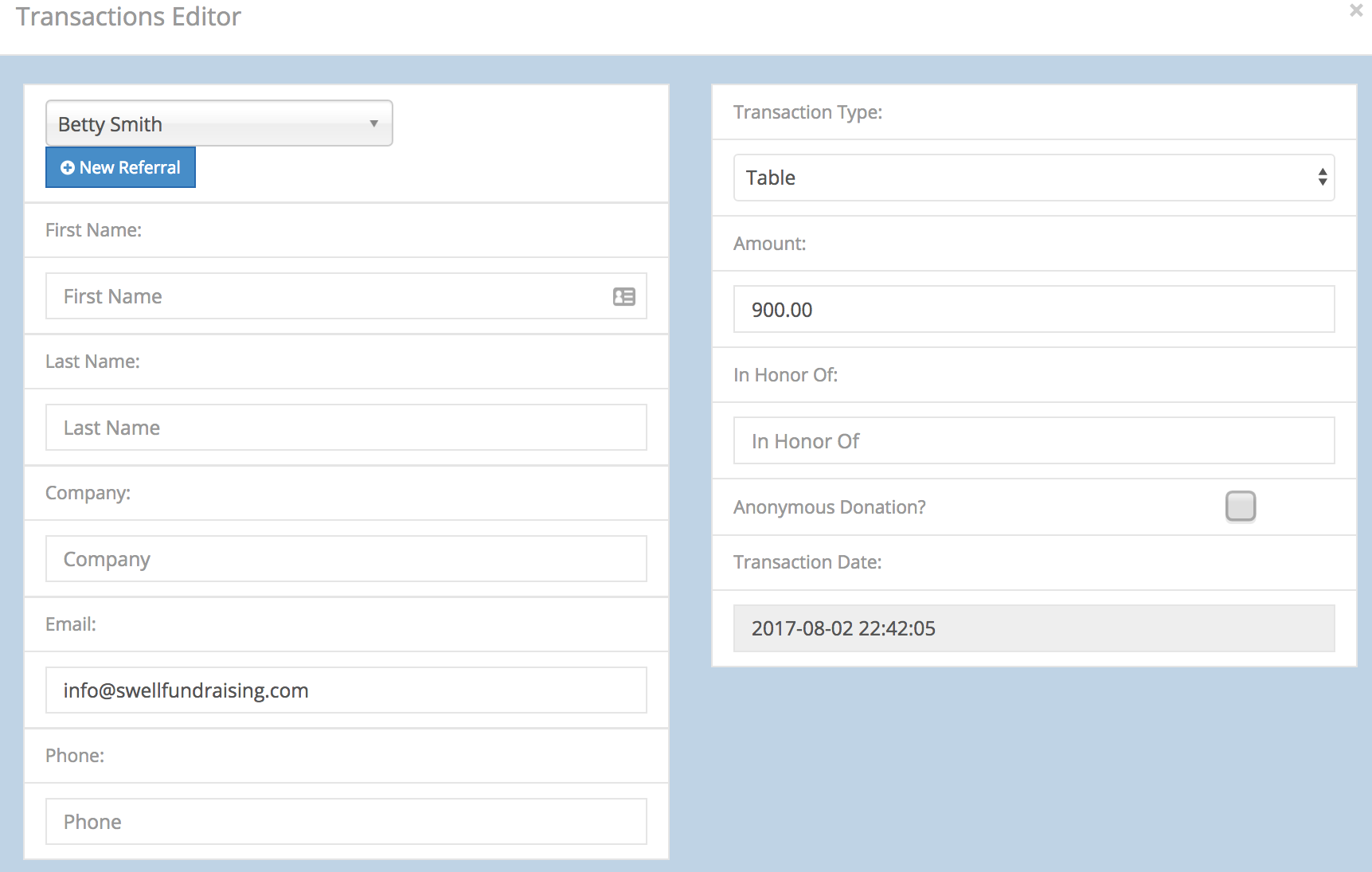Viewport: 1372px width, 872px height.
Task: Expand the Transaction Type select showing Table
Action: pyautogui.click(x=1033, y=178)
